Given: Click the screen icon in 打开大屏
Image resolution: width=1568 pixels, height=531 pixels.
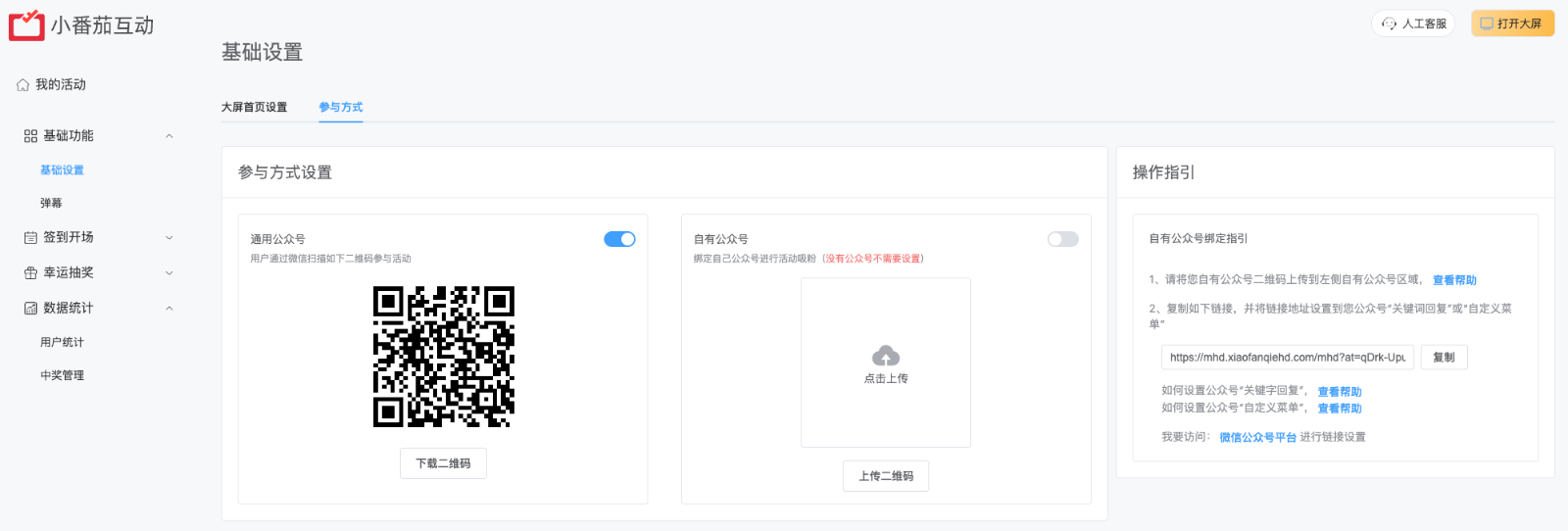Looking at the screenshot, I should (x=1487, y=24).
